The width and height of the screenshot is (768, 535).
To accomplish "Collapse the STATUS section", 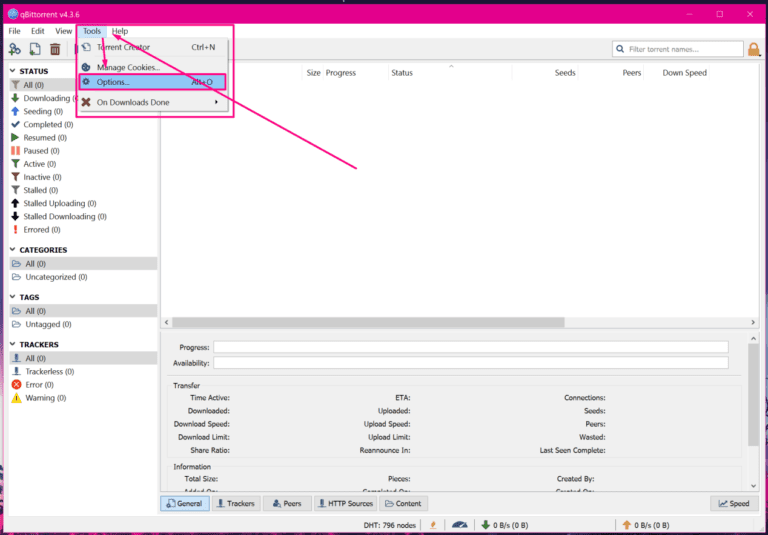I will (13, 72).
